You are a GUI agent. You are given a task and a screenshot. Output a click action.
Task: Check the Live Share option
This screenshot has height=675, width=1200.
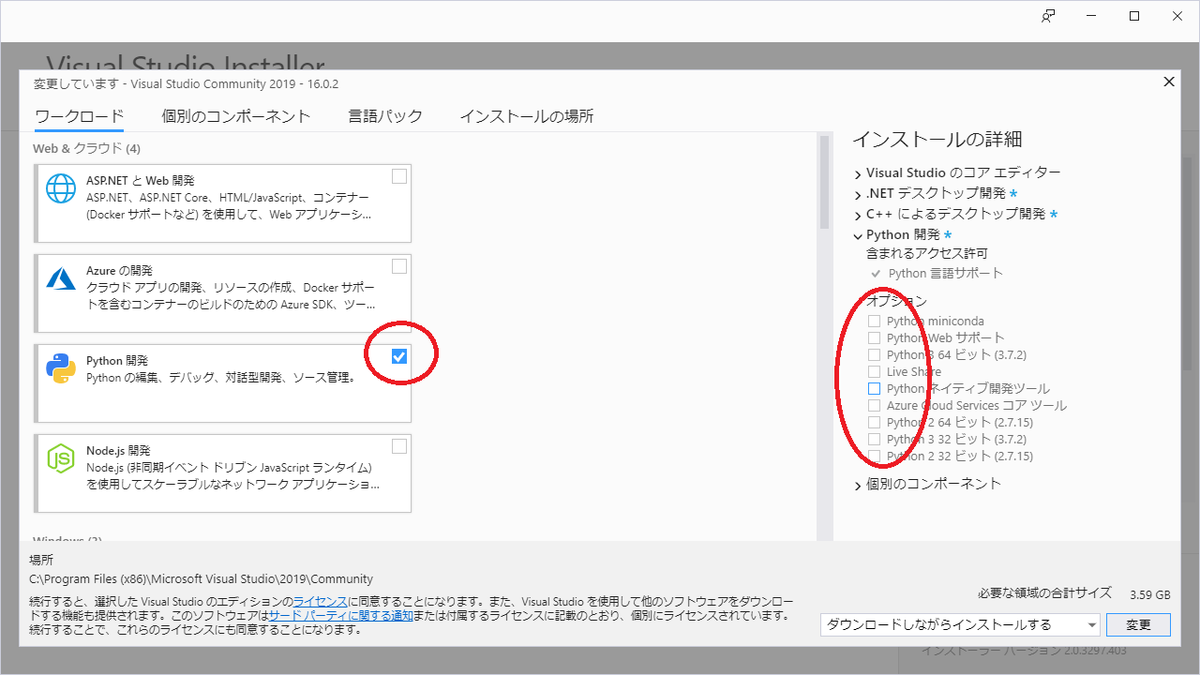(874, 371)
